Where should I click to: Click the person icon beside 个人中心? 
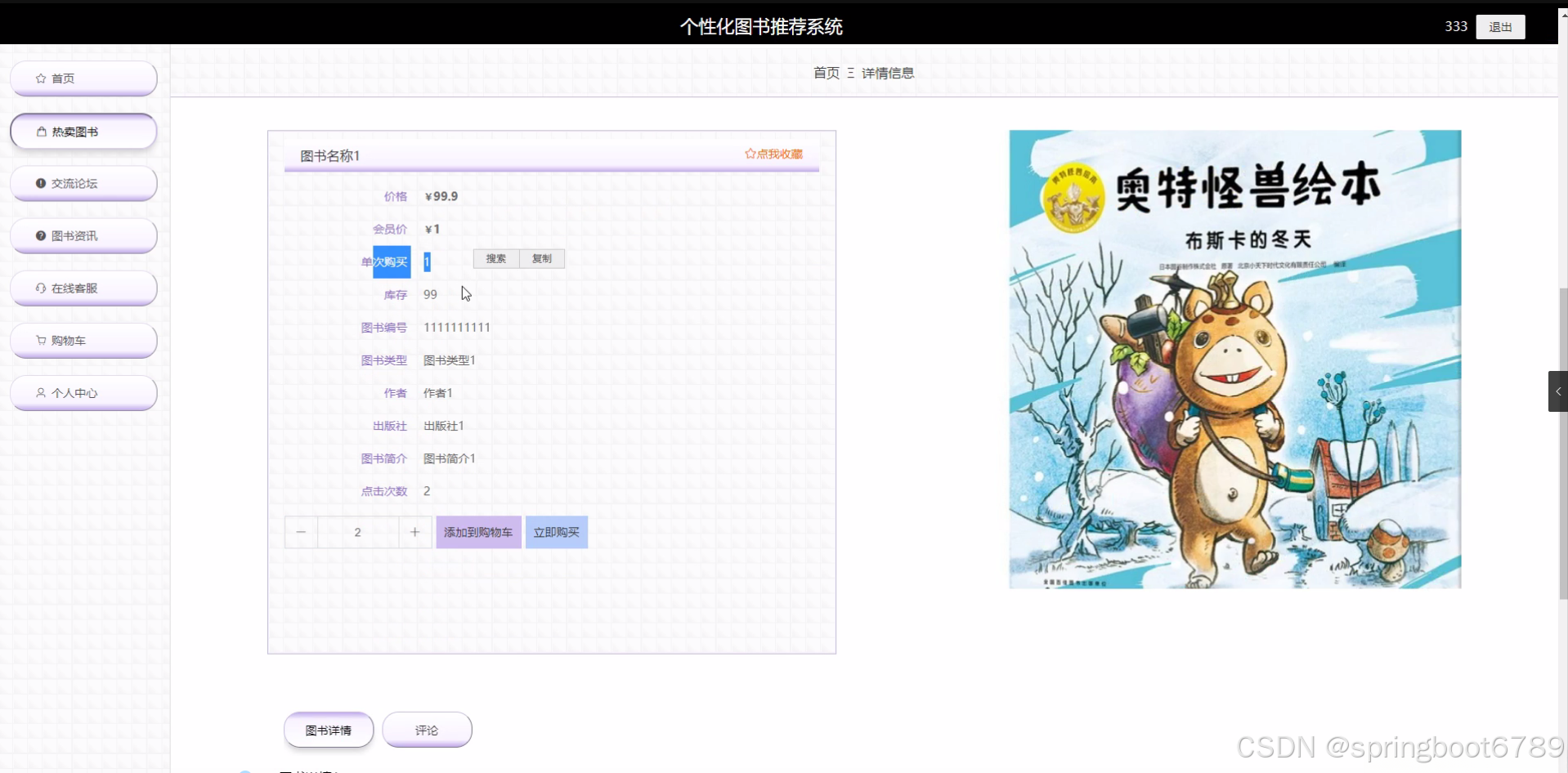[41, 393]
